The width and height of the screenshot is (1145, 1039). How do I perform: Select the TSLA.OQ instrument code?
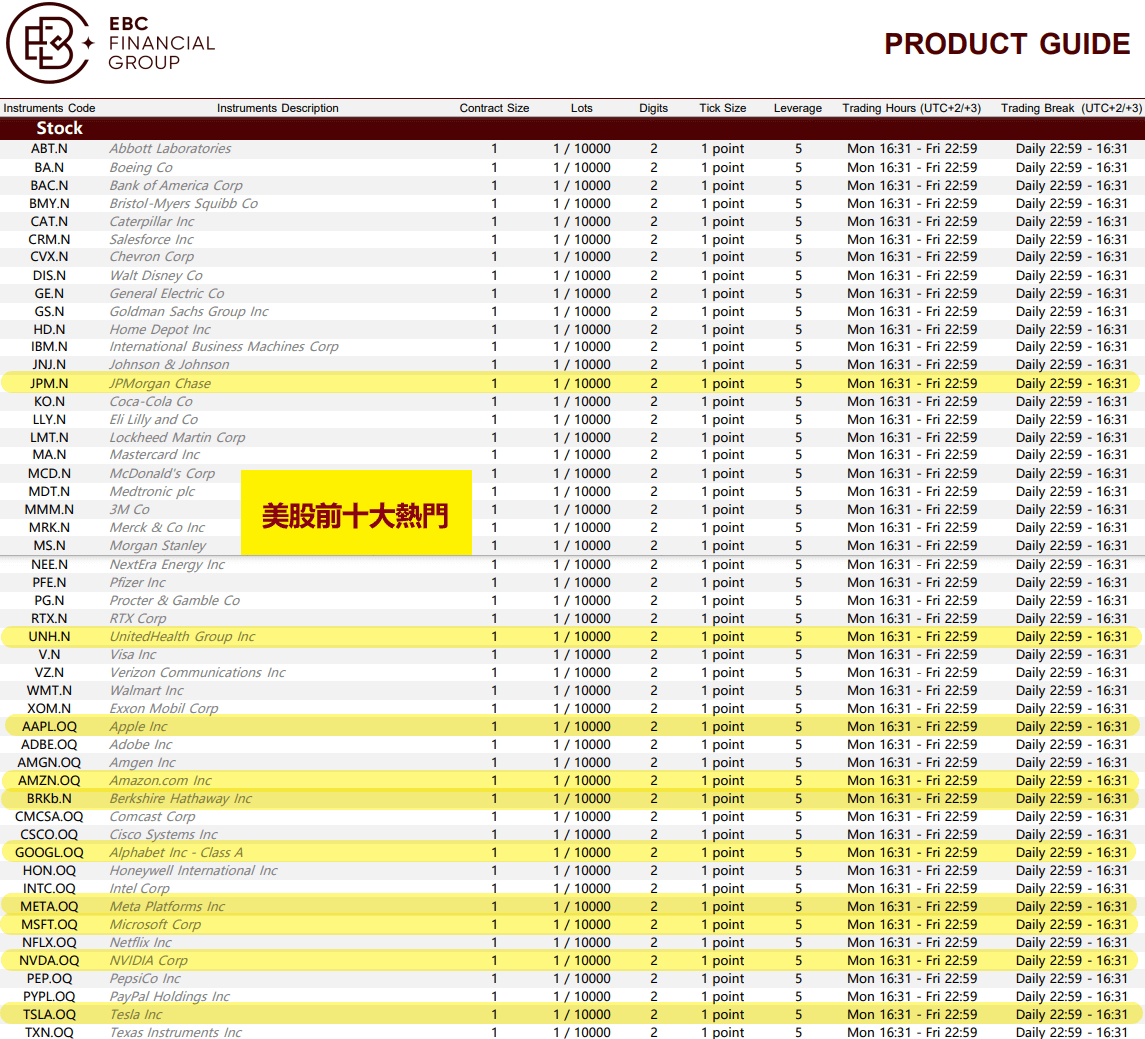click(x=49, y=1015)
